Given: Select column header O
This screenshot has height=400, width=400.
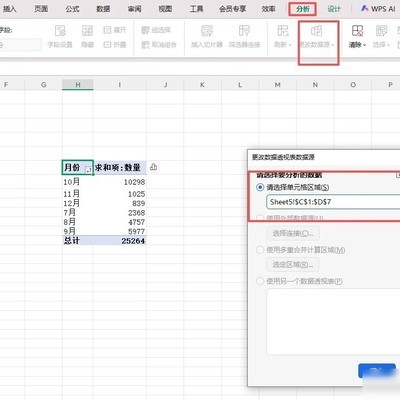Looking at the screenshot, I should coord(353,85).
